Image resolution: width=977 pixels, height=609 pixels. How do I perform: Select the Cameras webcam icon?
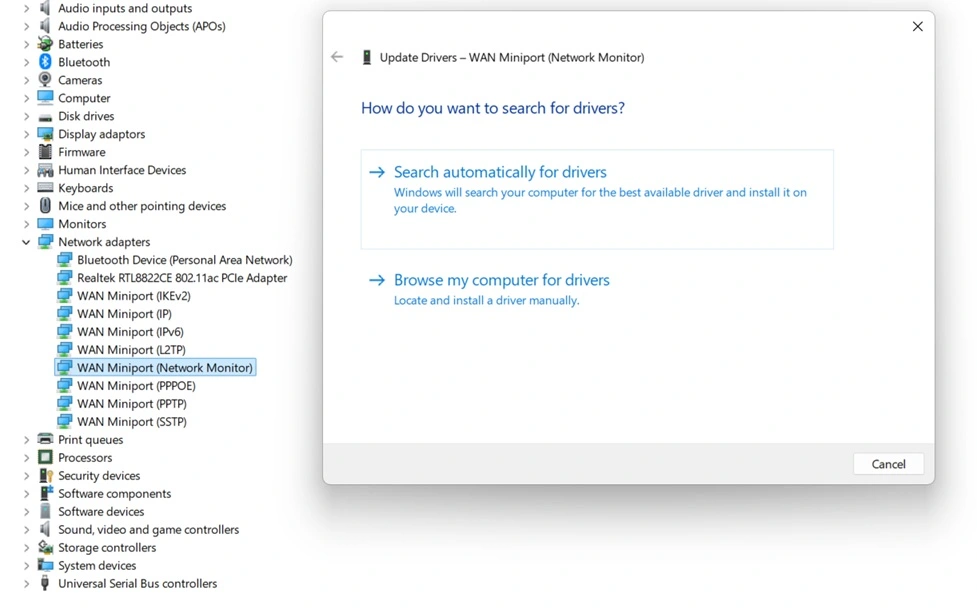pyautogui.click(x=45, y=80)
